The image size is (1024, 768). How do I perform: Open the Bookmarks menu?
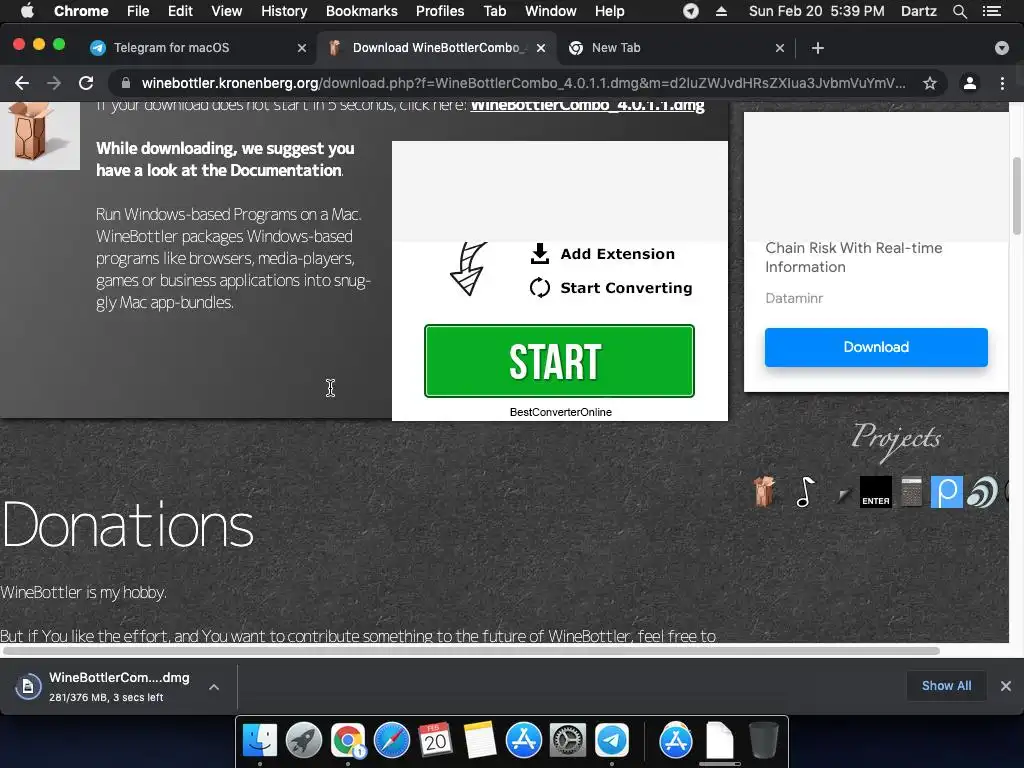tap(361, 11)
